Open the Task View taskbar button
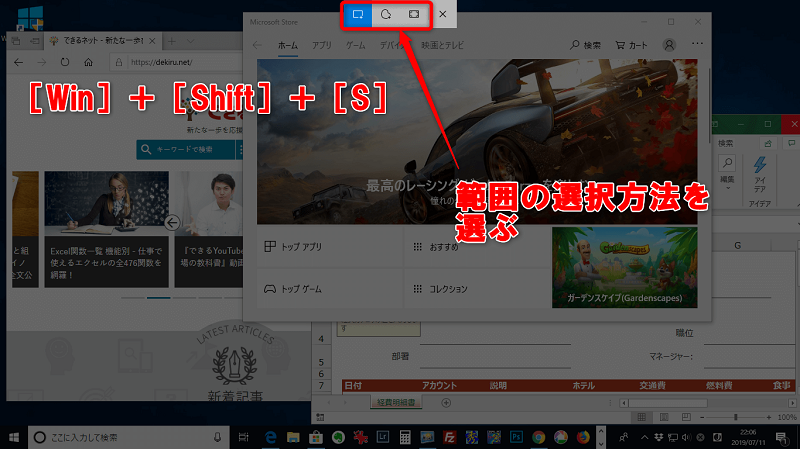800x449 pixels. coord(244,437)
